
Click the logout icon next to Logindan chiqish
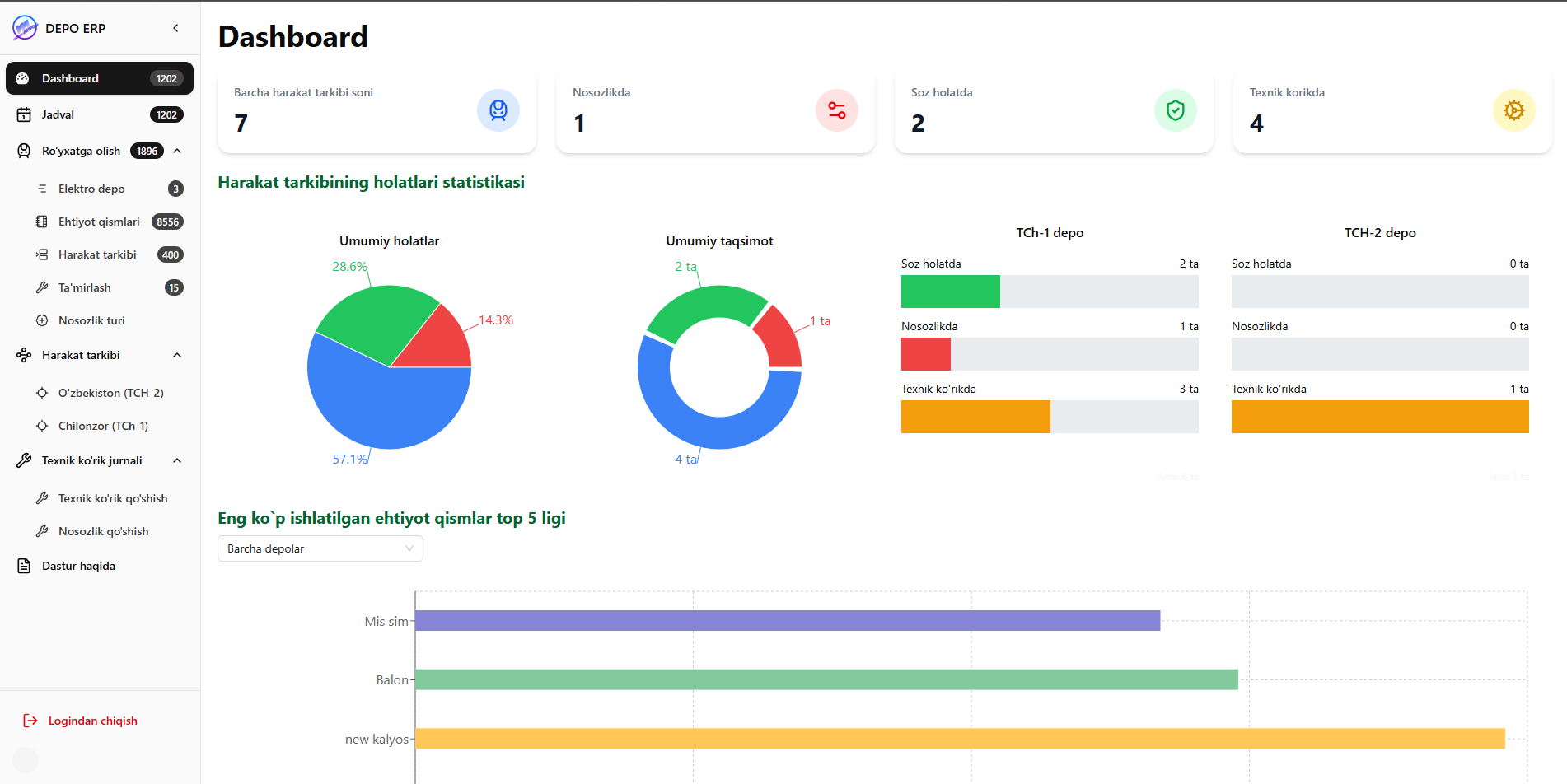tap(30, 721)
